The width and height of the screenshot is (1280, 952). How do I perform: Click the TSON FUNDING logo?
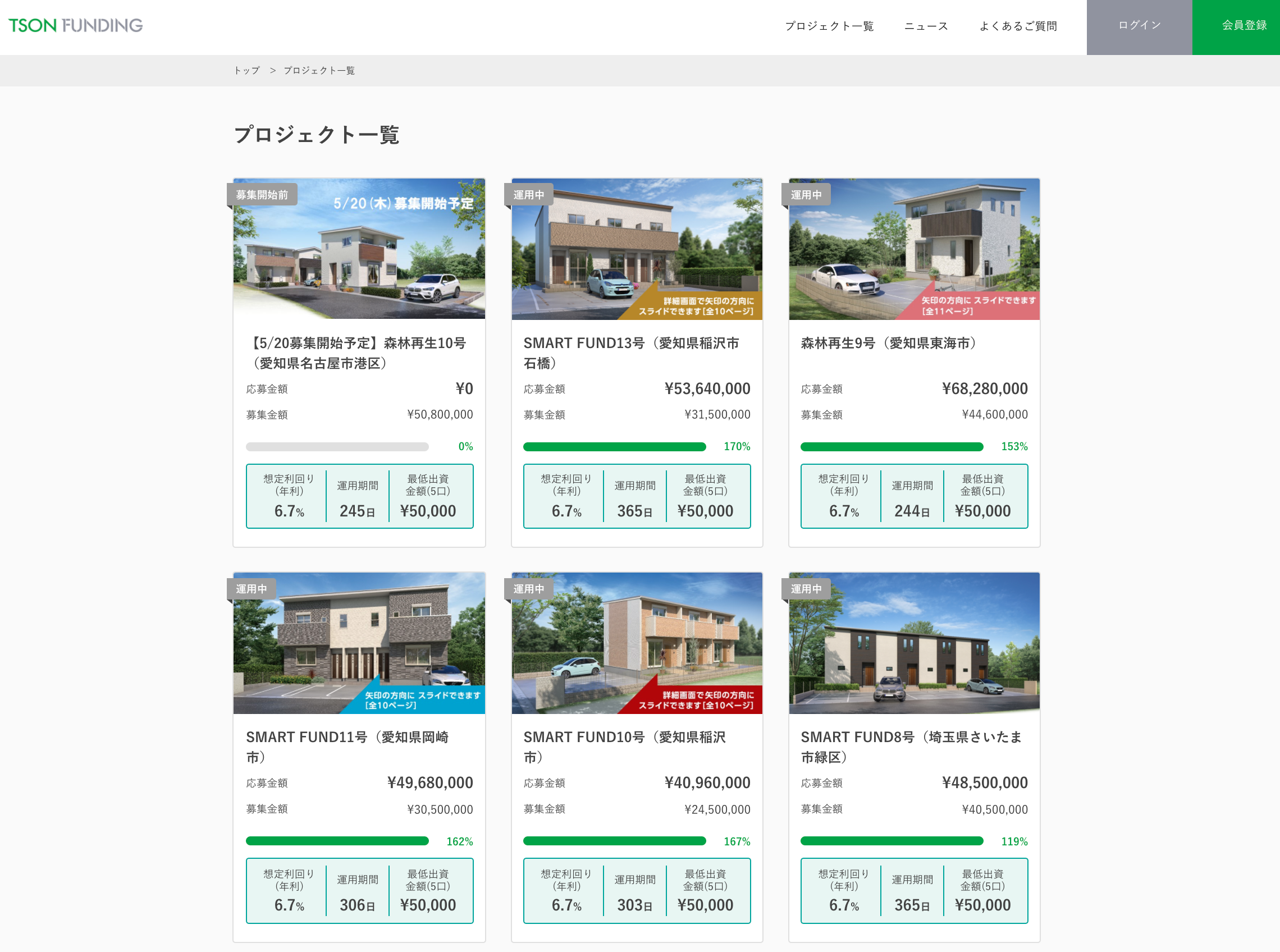pyautogui.click(x=75, y=25)
